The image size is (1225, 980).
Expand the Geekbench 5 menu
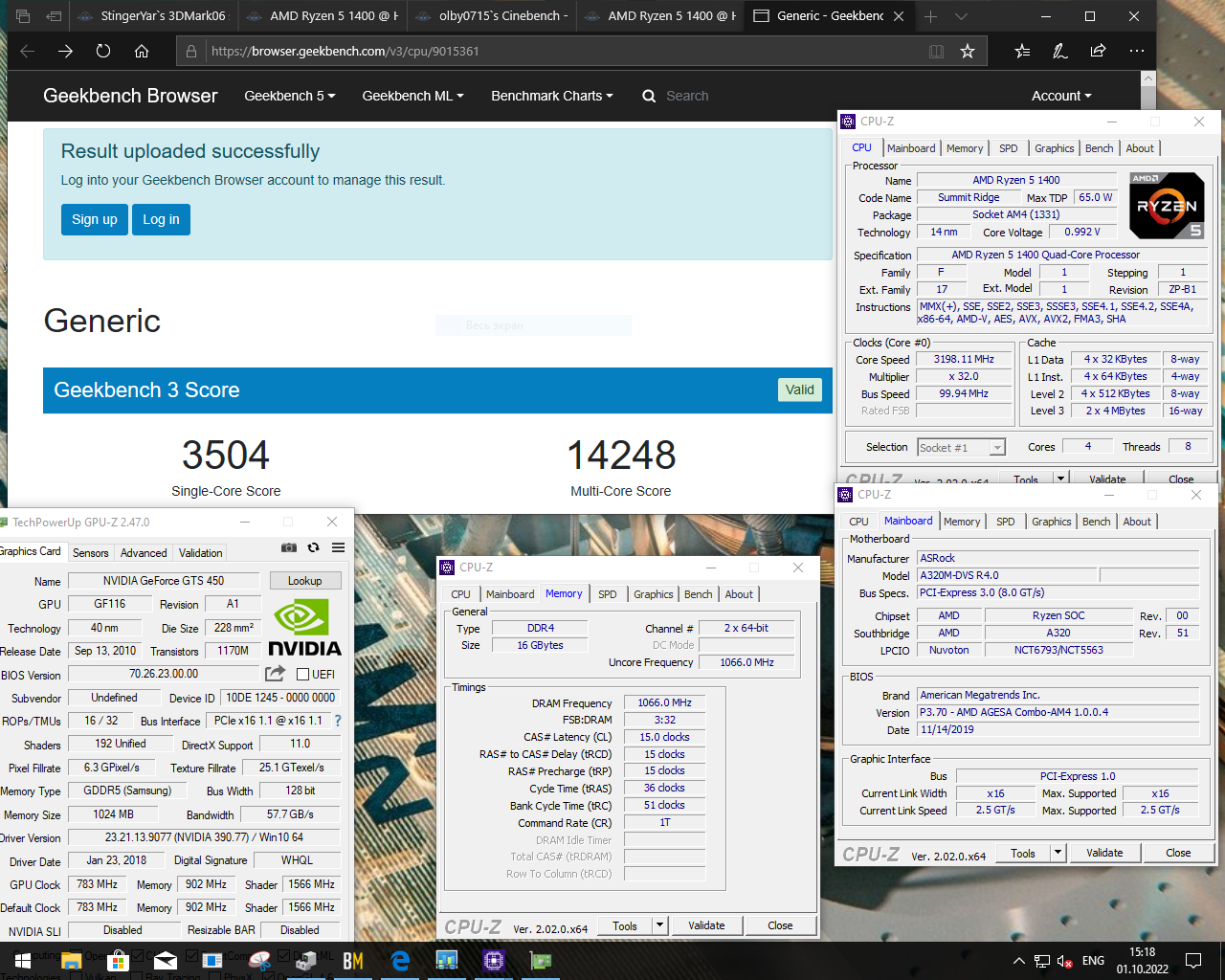tap(289, 96)
